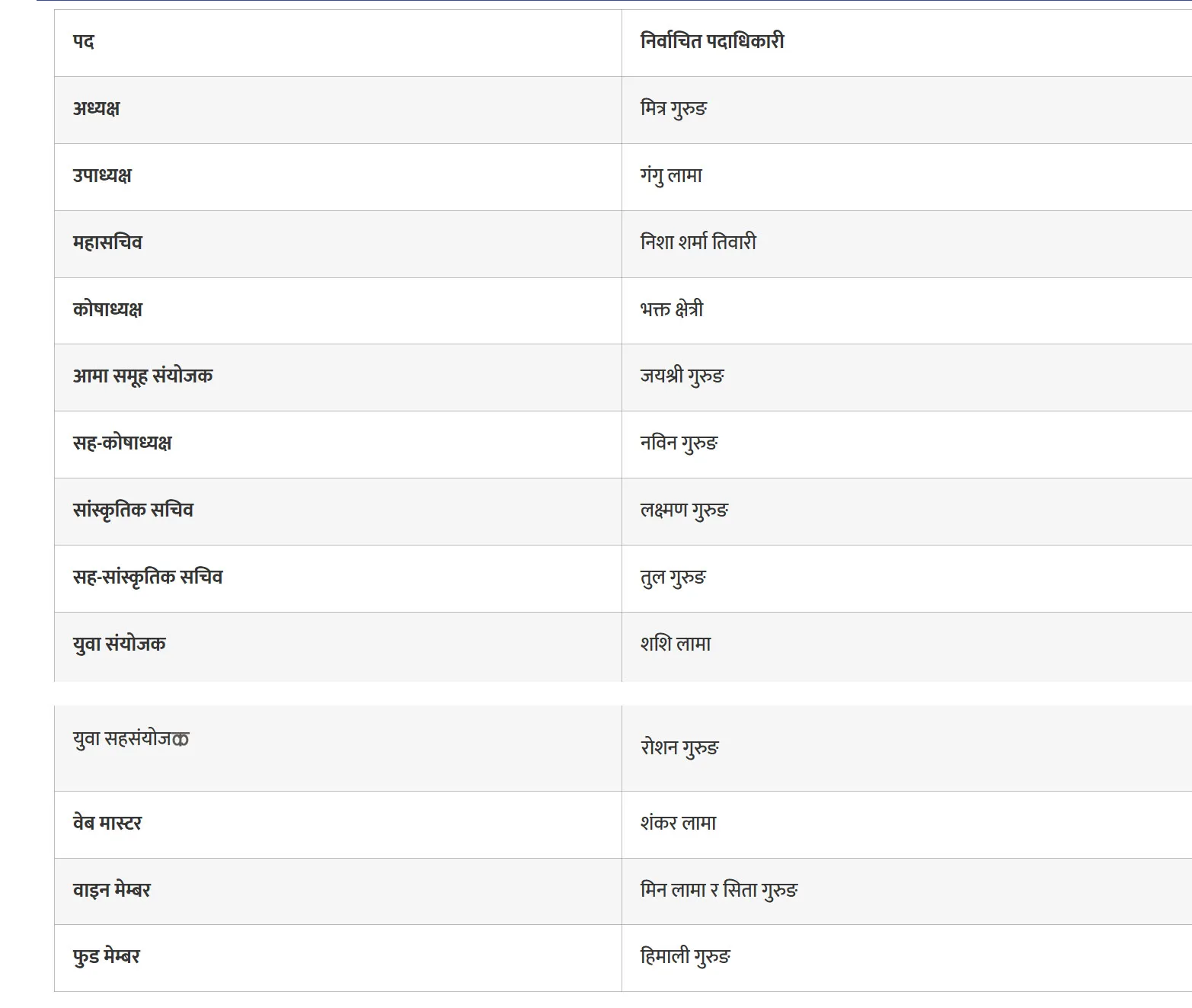Click the महासचिव position text

click(107, 243)
